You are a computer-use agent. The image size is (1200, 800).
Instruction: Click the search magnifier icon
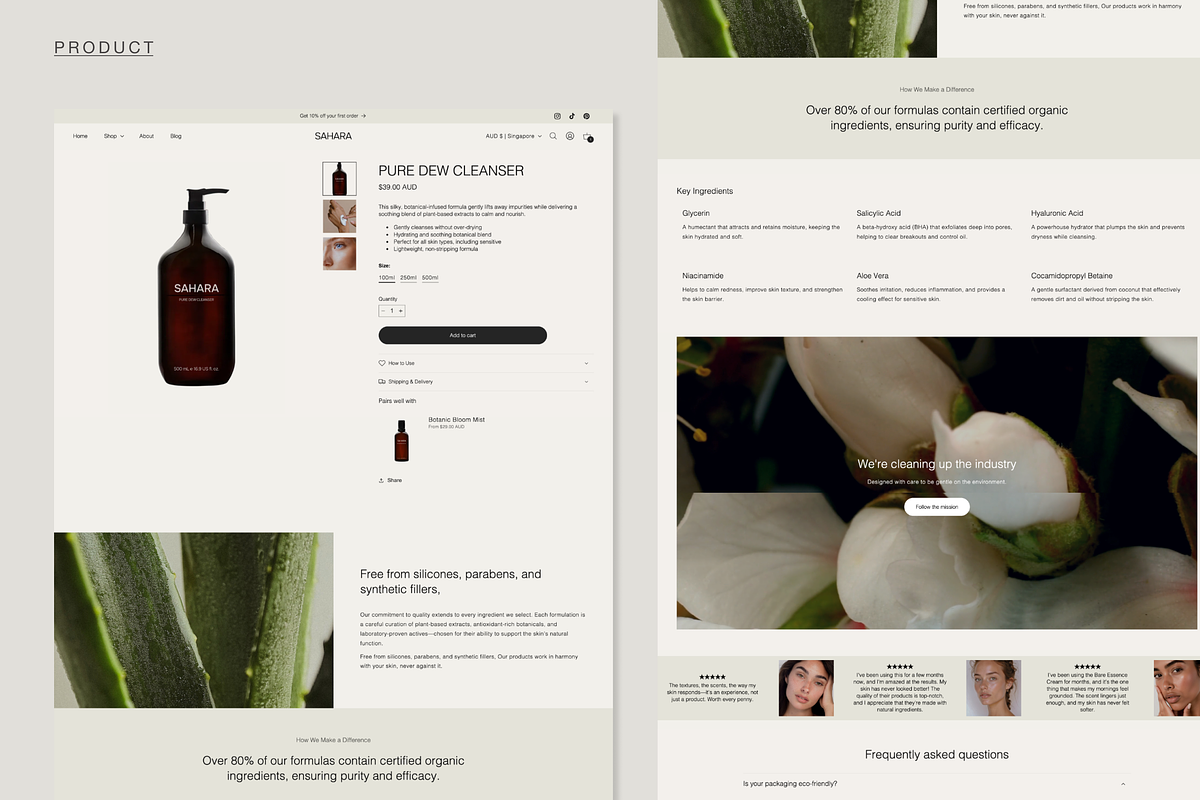553,136
